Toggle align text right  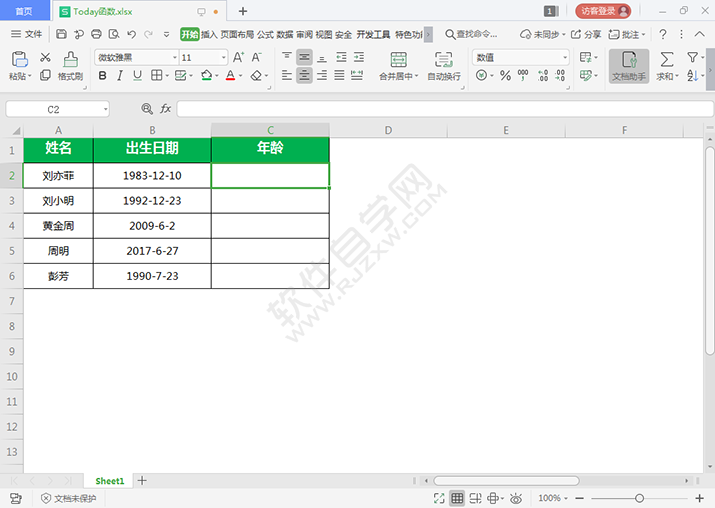[x=322, y=75]
